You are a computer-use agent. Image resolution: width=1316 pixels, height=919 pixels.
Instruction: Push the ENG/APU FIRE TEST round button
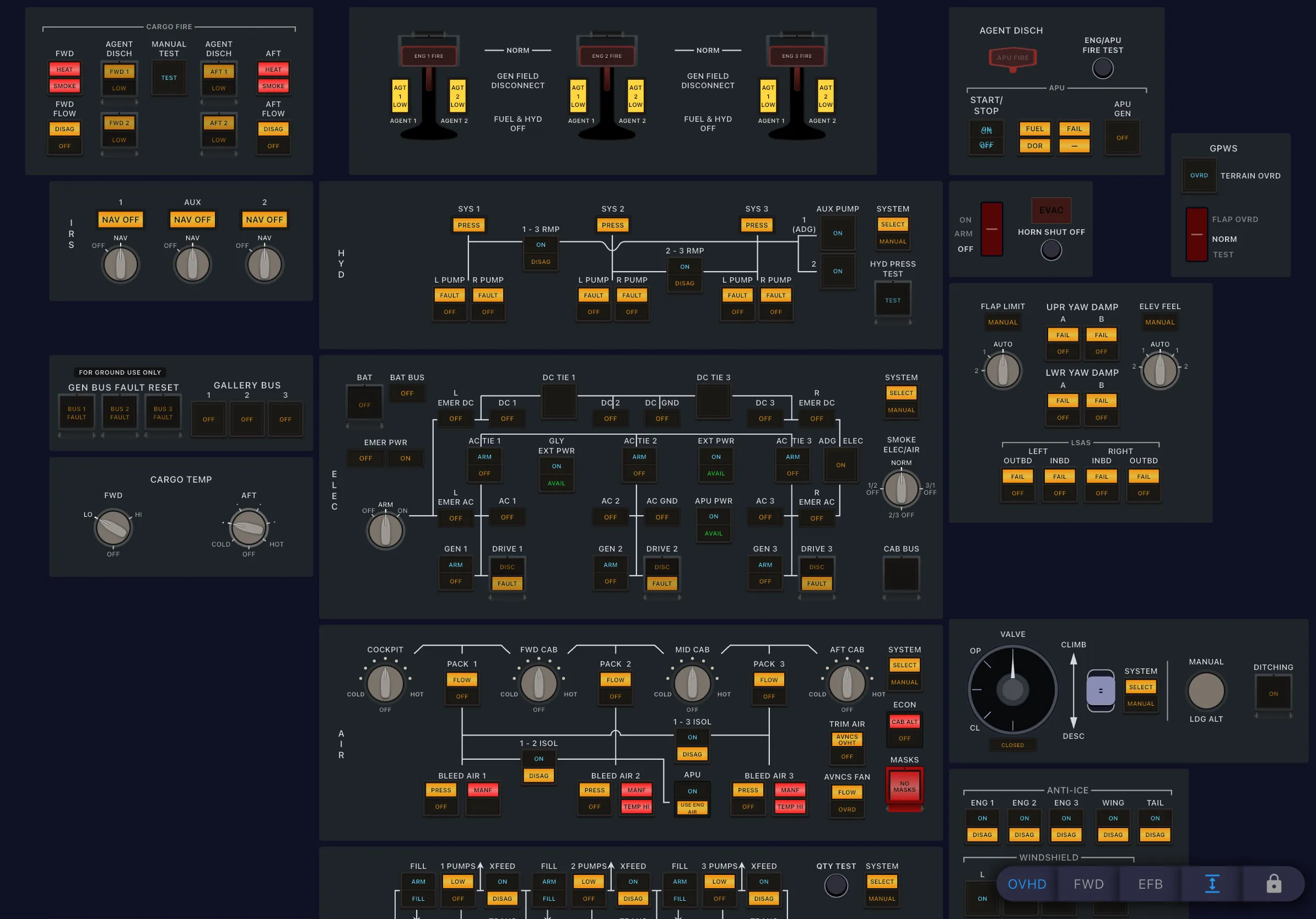pyautogui.click(x=1102, y=69)
